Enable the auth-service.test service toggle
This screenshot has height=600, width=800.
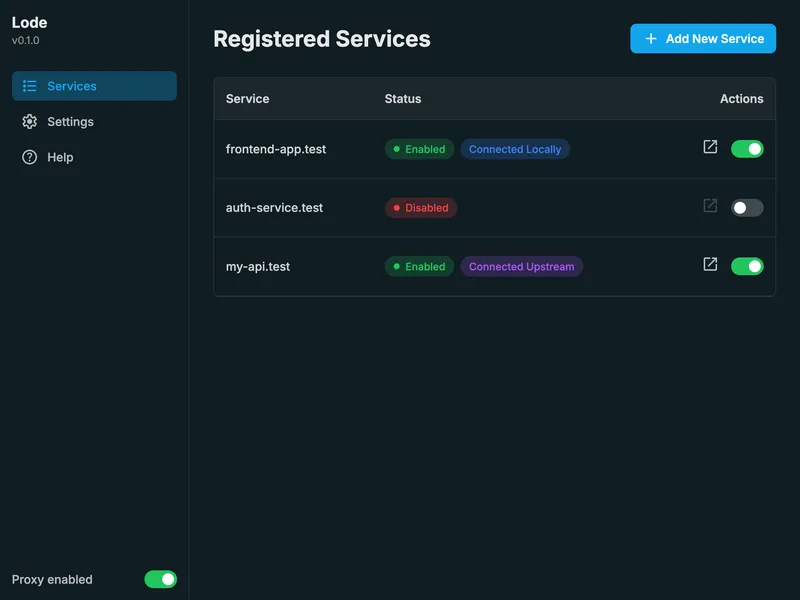coord(747,208)
